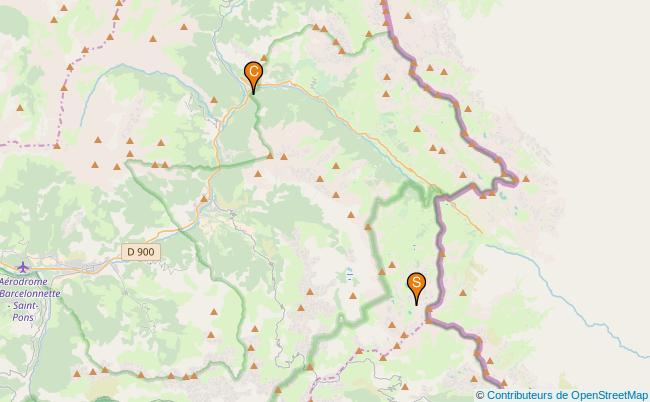
Task: Select the peak where pink dashed border meets purple border
Action: [x=429, y=320]
